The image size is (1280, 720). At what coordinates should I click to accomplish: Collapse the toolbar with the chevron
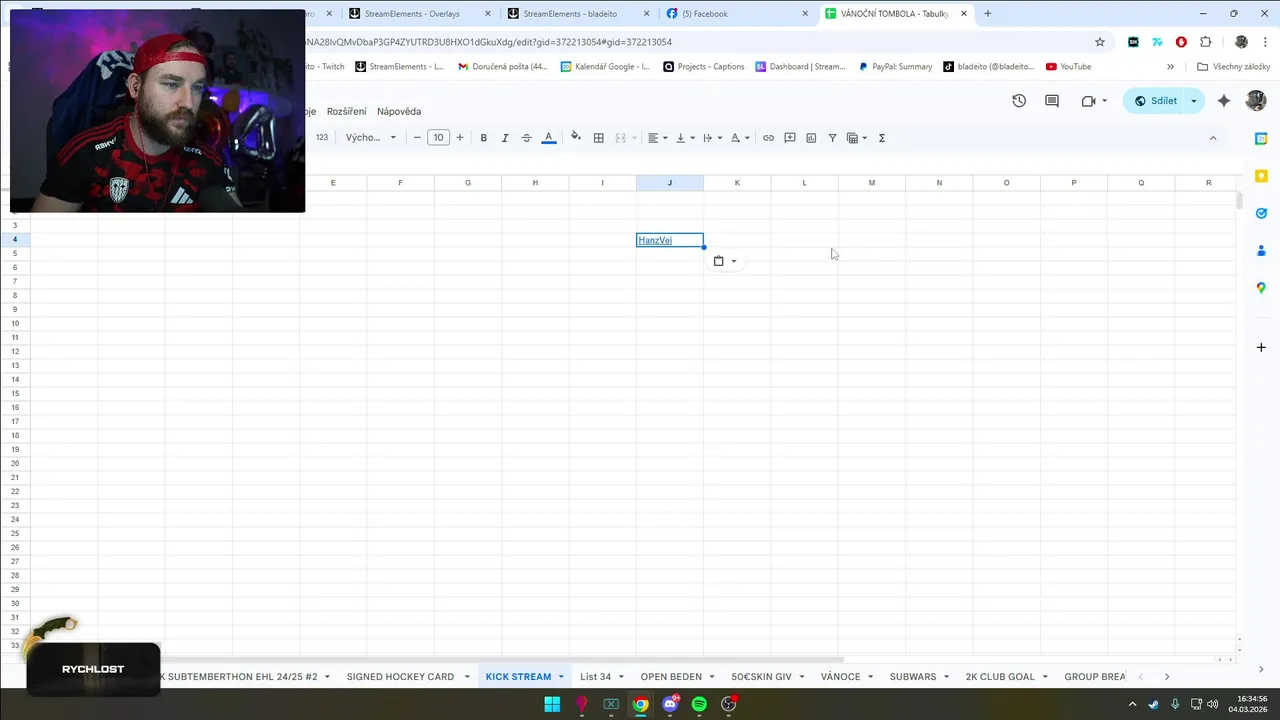pyautogui.click(x=1213, y=138)
